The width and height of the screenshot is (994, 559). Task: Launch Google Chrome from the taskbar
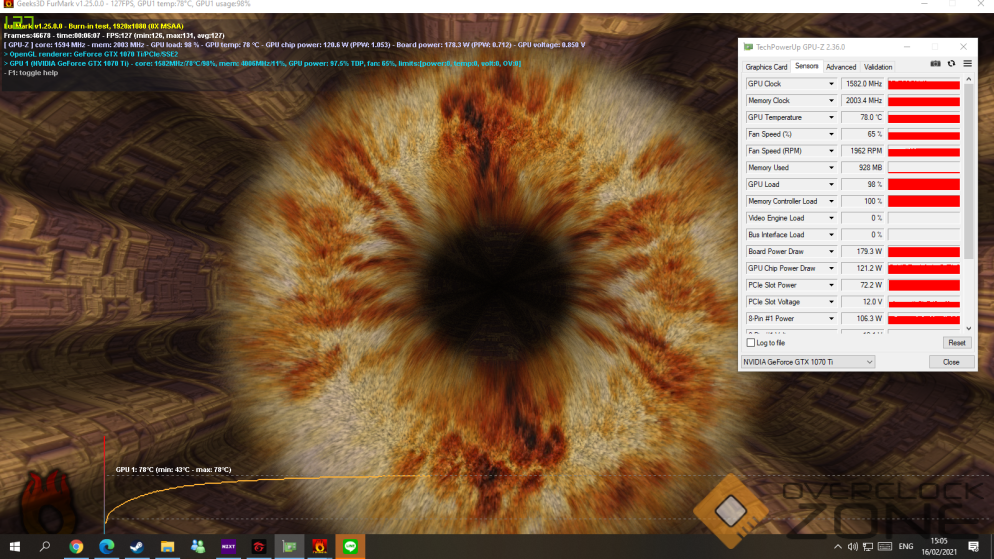76,547
